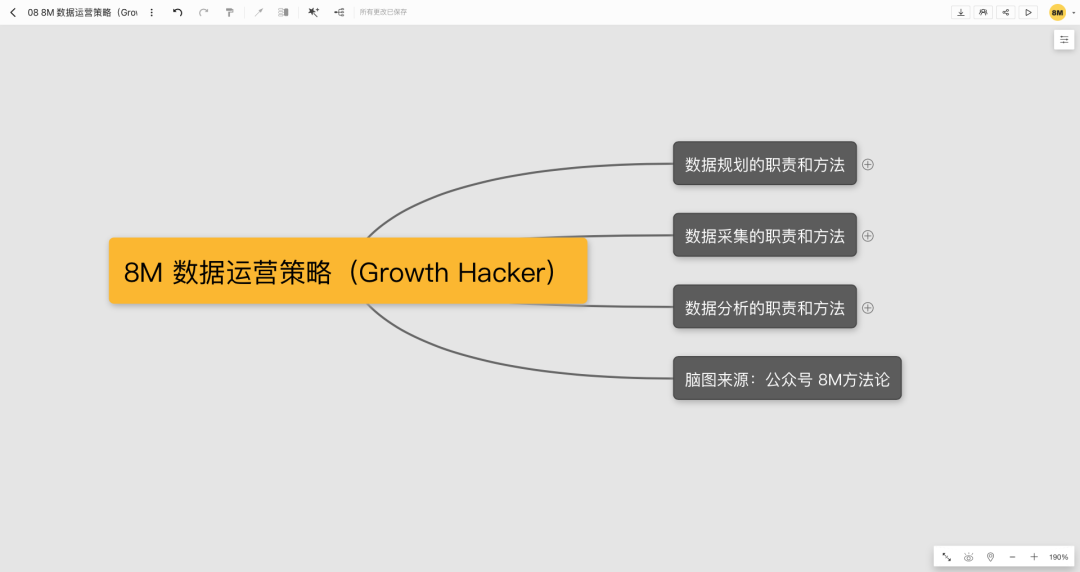
Task: Expand the 数据规划的职责和方法 node
Action: (x=868, y=164)
